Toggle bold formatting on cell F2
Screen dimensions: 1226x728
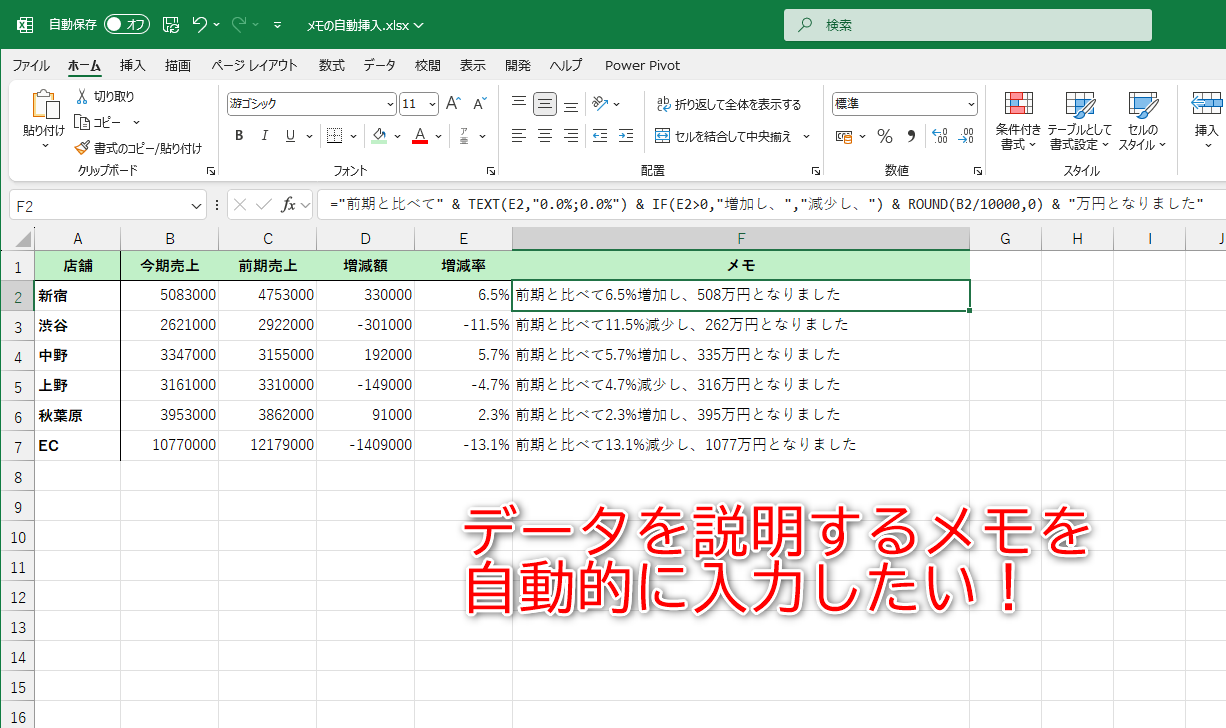pos(241,135)
